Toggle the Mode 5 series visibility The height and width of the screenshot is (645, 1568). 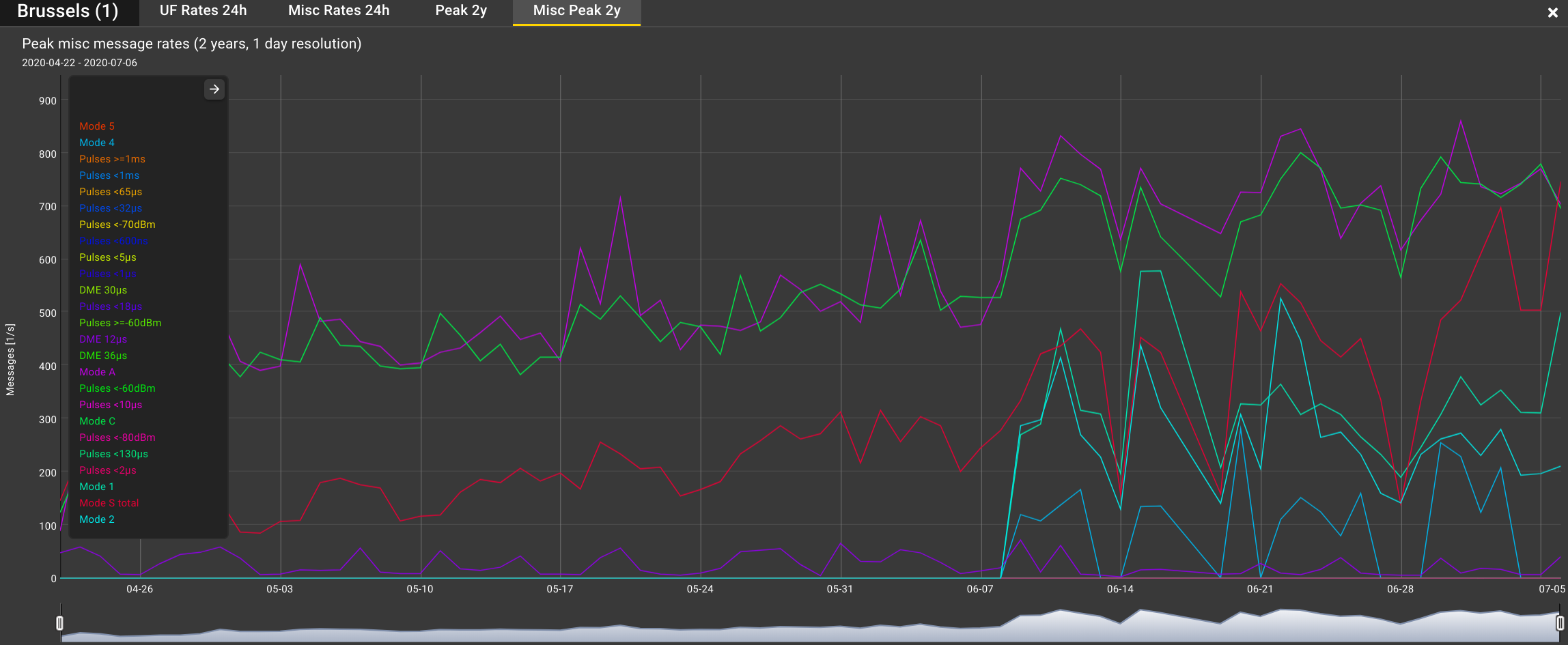tap(97, 126)
